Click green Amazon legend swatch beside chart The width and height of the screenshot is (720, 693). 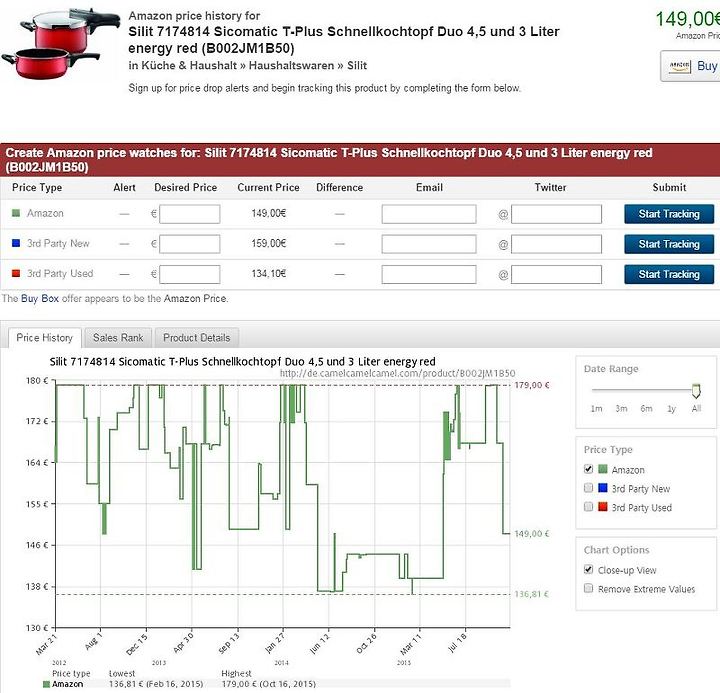click(x=603, y=469)
